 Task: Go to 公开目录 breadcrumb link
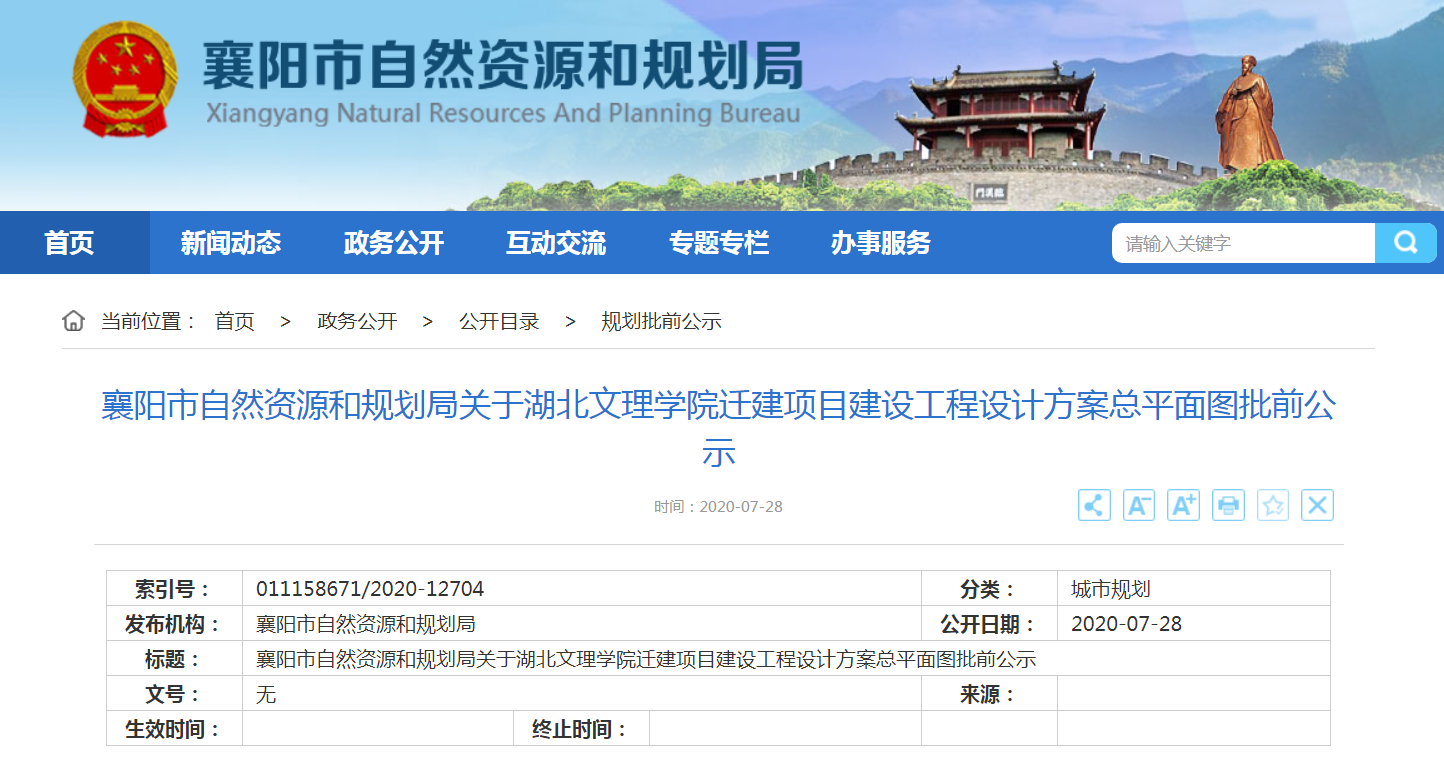[x=499, y=321]
